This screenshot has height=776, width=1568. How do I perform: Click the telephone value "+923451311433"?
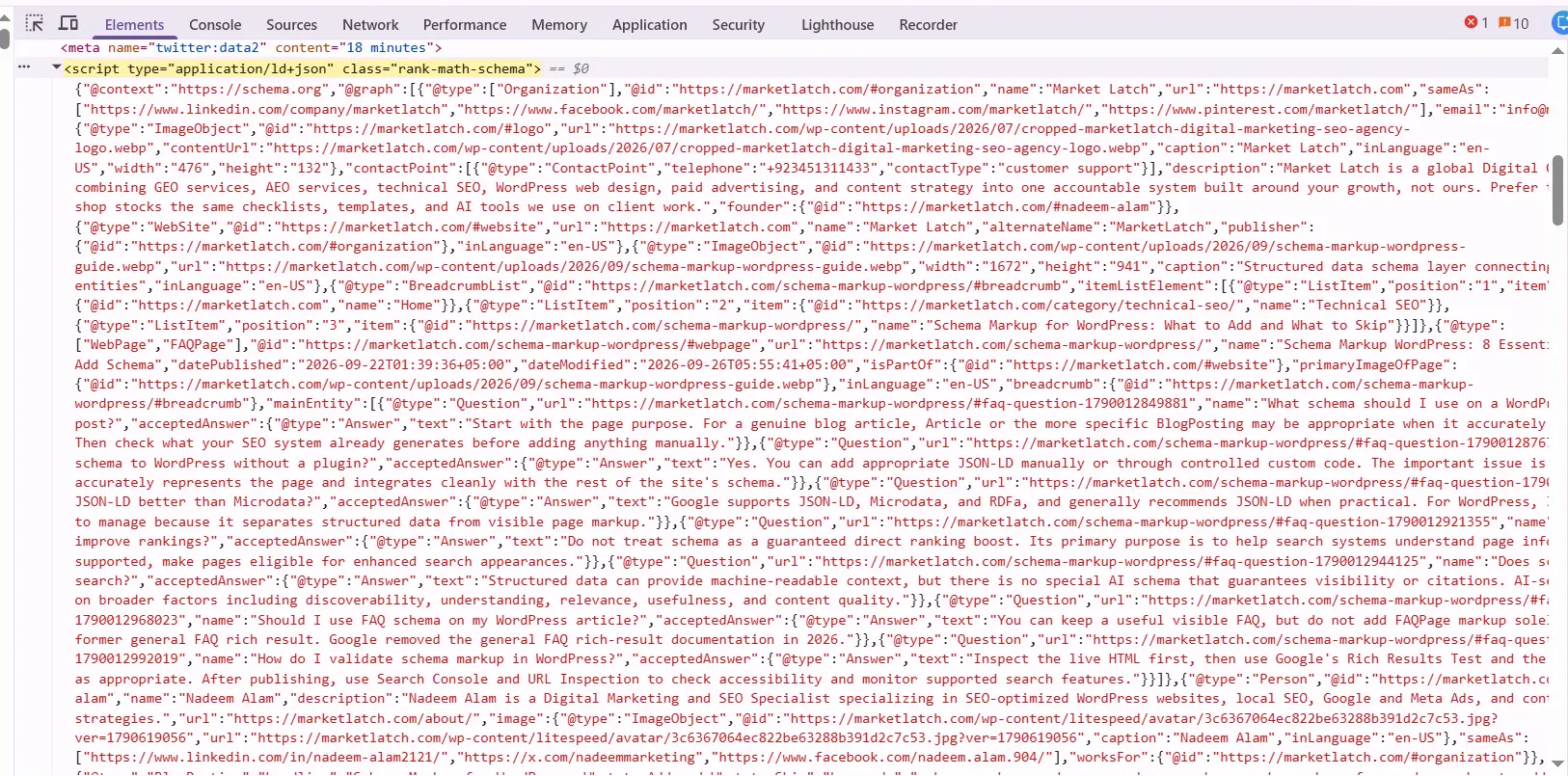coord(818,168)
